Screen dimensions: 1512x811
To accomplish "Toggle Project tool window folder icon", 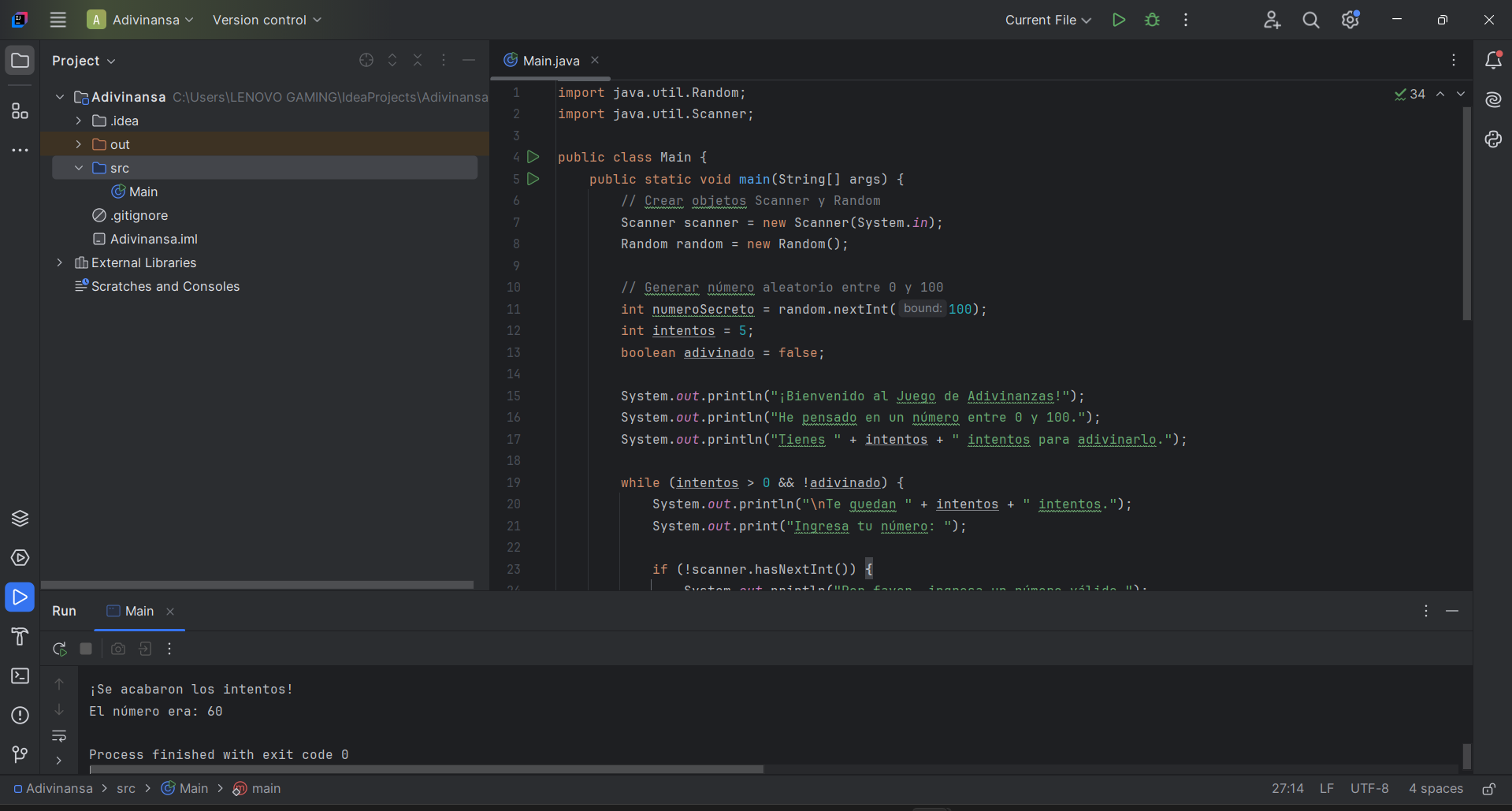I will pyautogui.click(x=20, y=61).
